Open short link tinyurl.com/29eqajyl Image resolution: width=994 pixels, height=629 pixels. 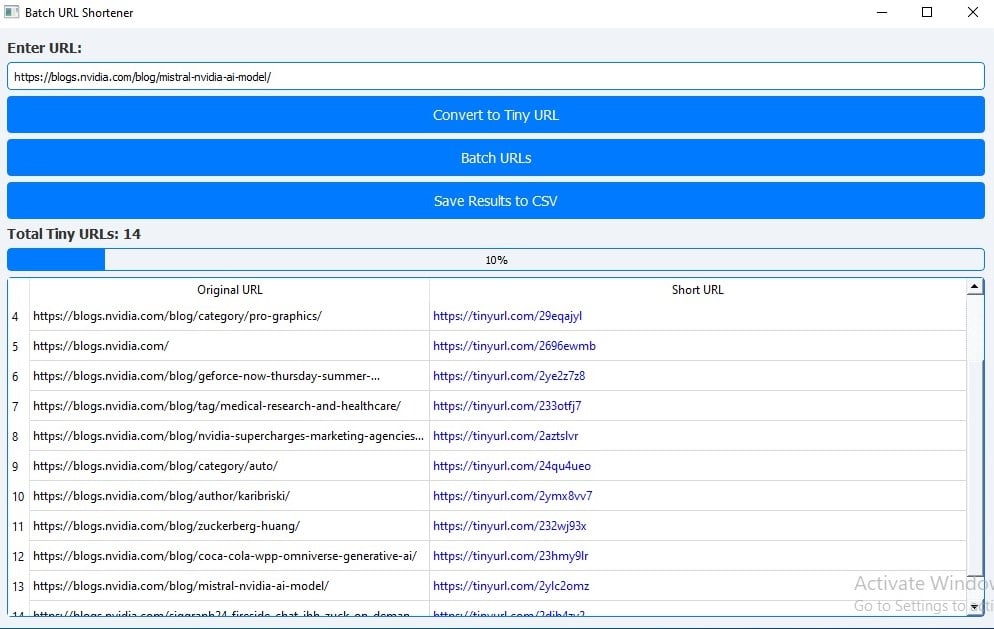click(507, 316)
